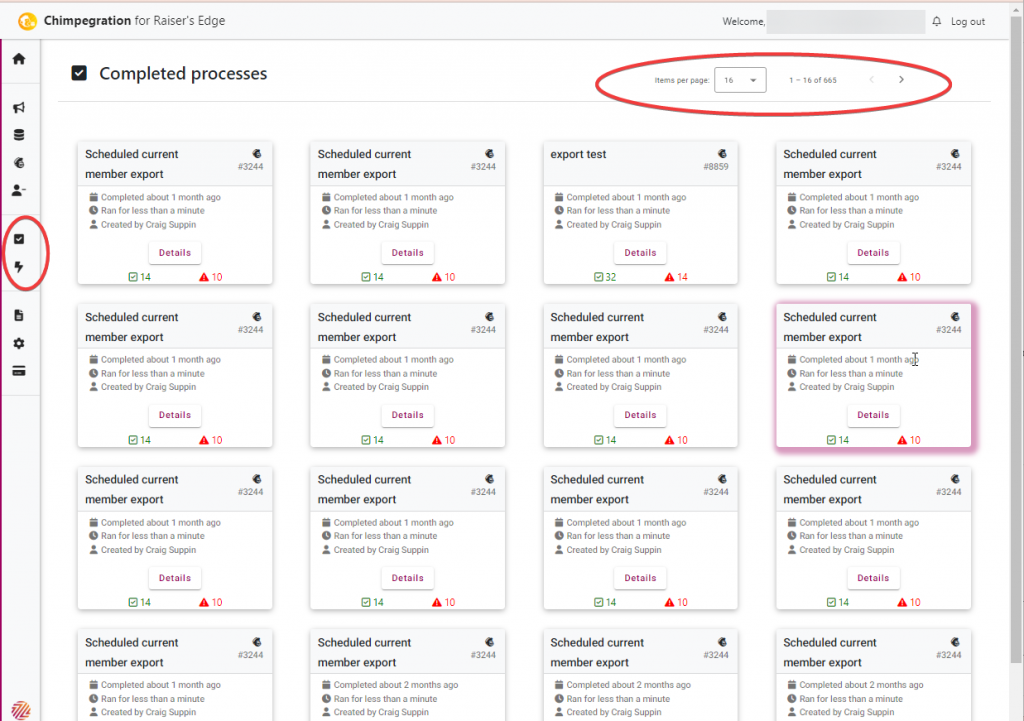The image size is (1024, 721).
Task: Open the Mailchimp monkey icon in sidebar
Action: point(19,163)
